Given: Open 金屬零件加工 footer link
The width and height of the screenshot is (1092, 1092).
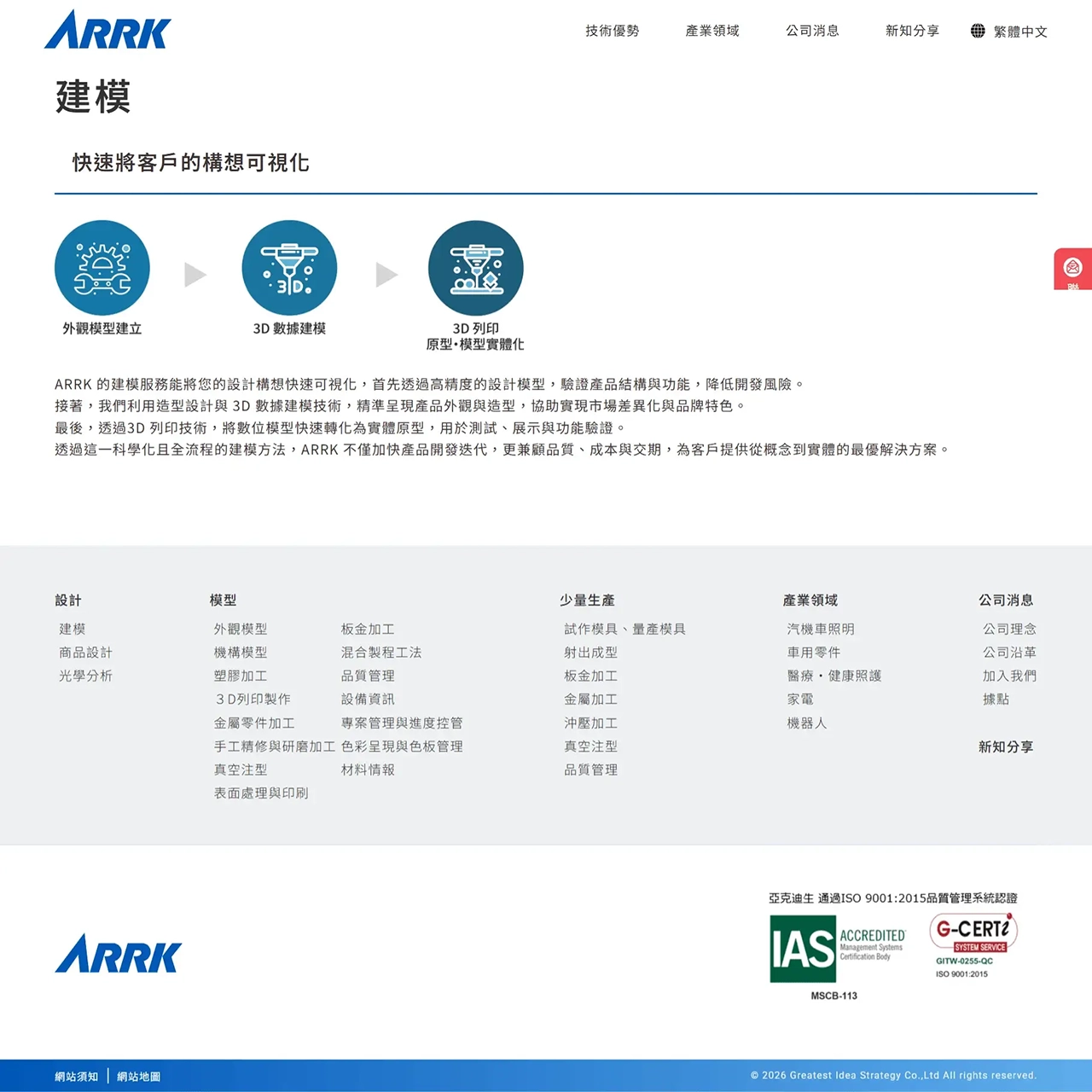Looking at the screenshot, I should [x=254, y=723].
